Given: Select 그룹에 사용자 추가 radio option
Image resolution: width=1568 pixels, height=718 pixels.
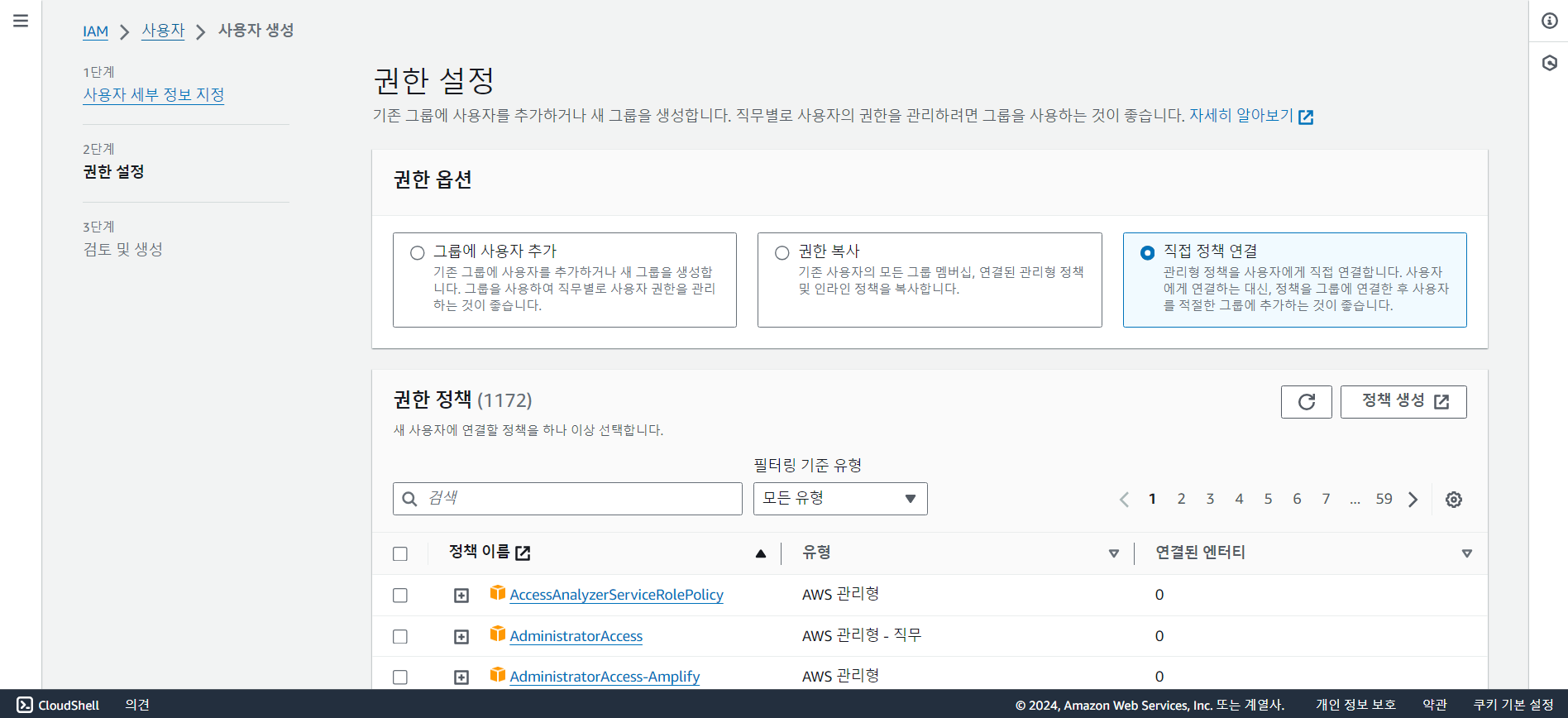Looking at the screenshot, I should [418, 253].
